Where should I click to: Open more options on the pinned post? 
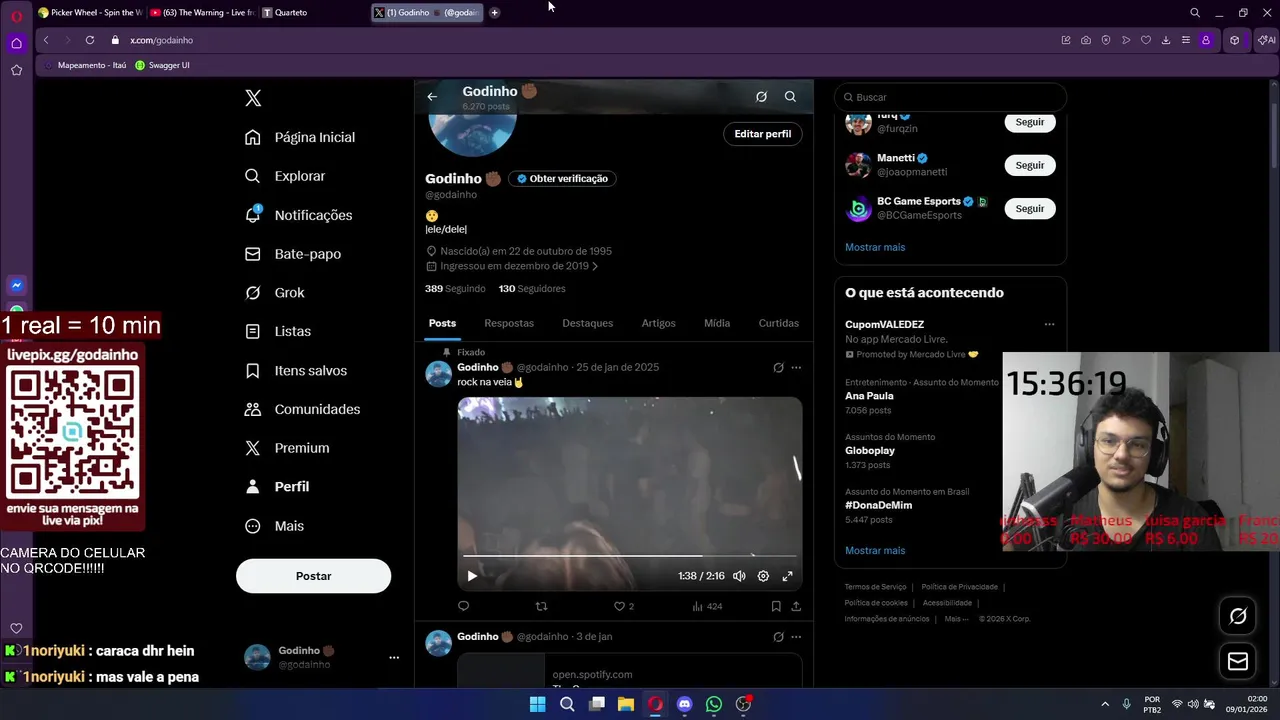(796, 368)
